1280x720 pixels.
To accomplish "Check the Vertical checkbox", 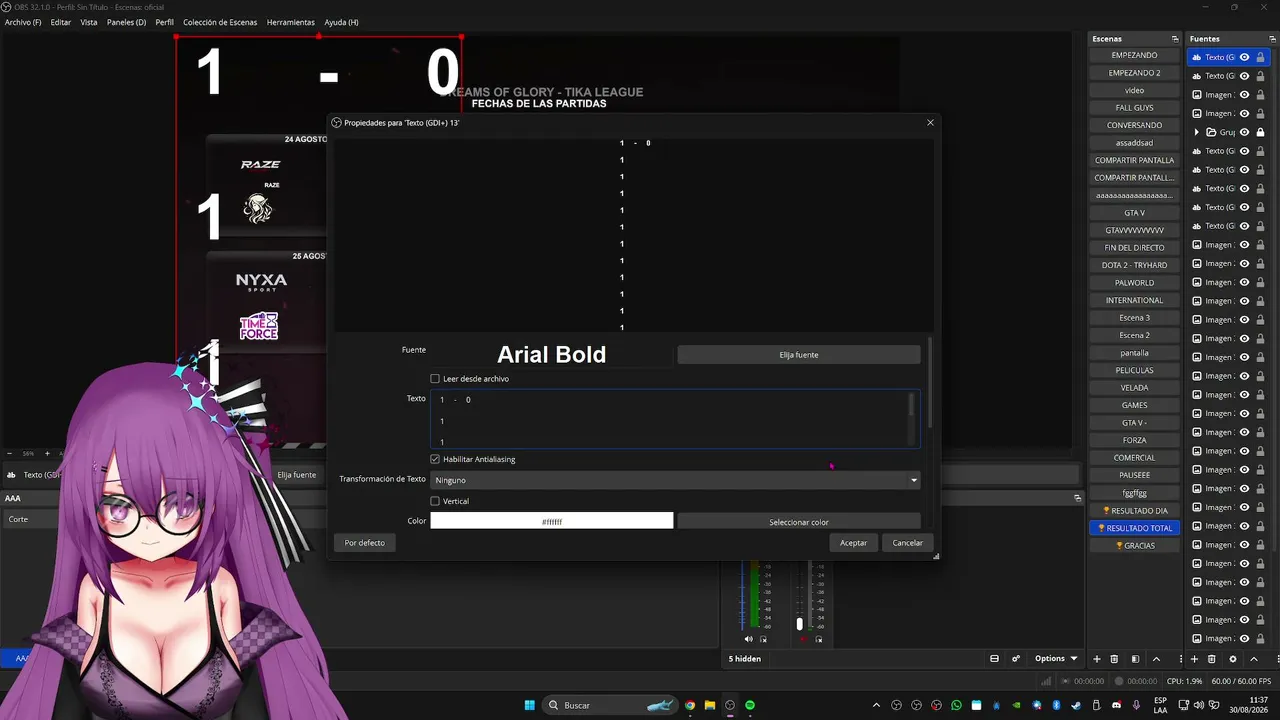I will (435, 501).
